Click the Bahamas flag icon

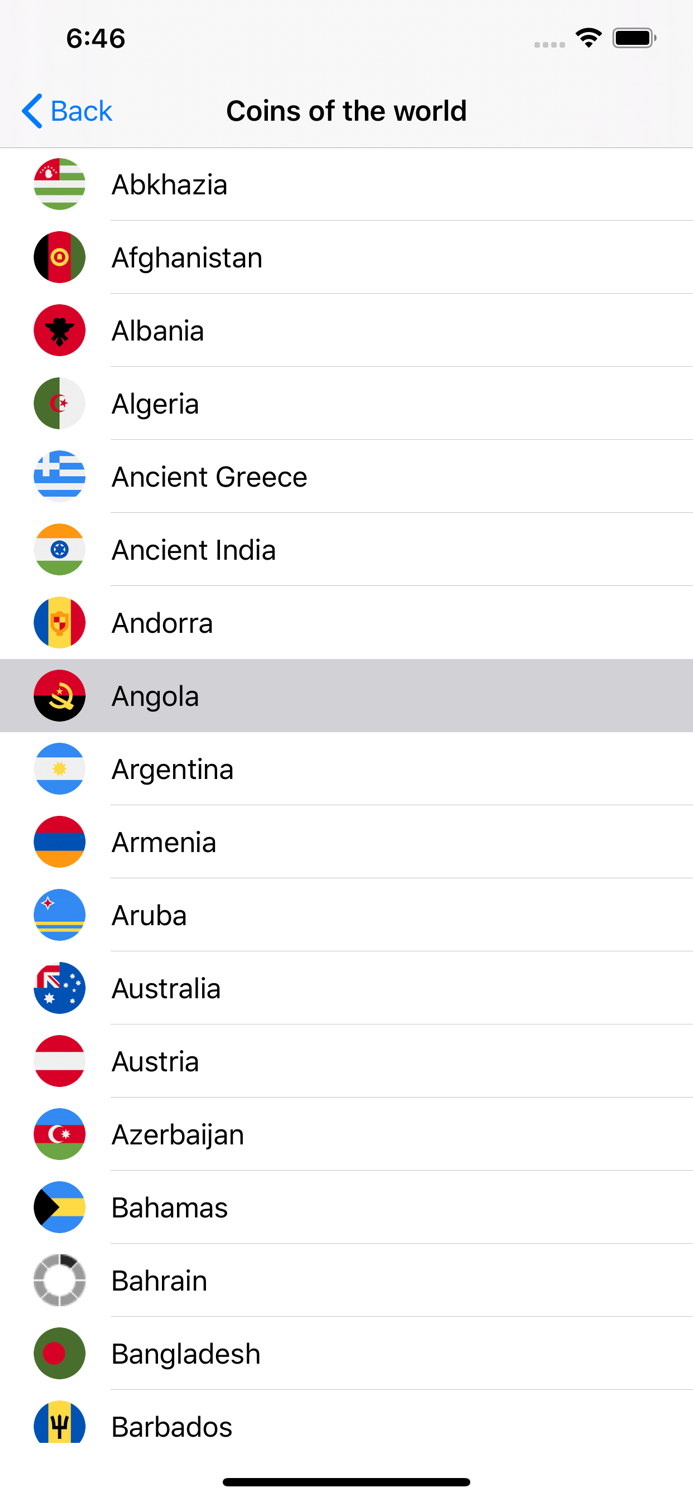[x=59, y=1207]
